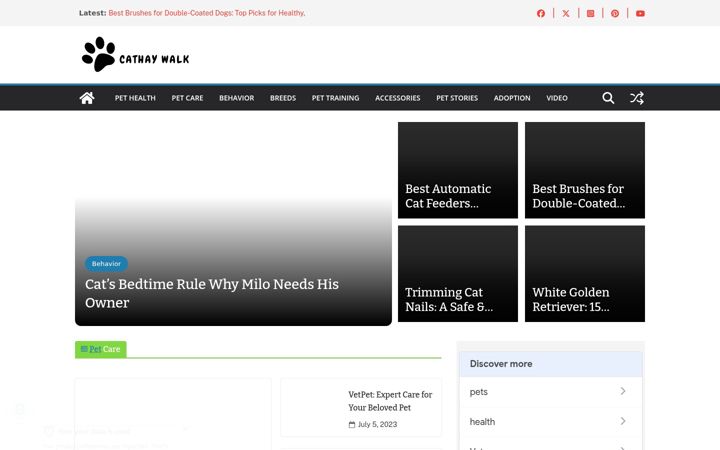Open Pet Stories in the navigation bar

tap(457, 98)
